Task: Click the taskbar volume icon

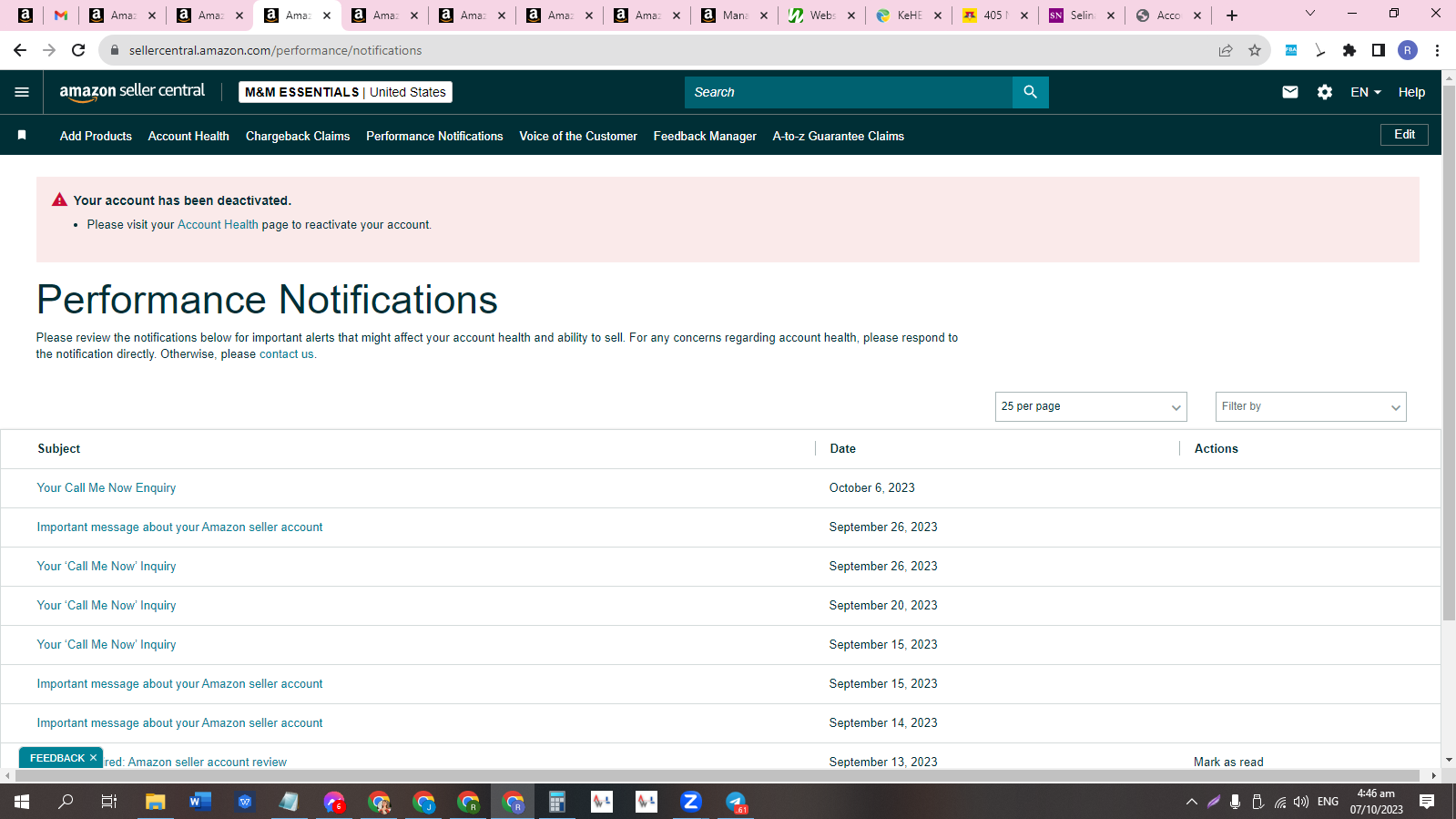Action: (x=1301, y=802)
